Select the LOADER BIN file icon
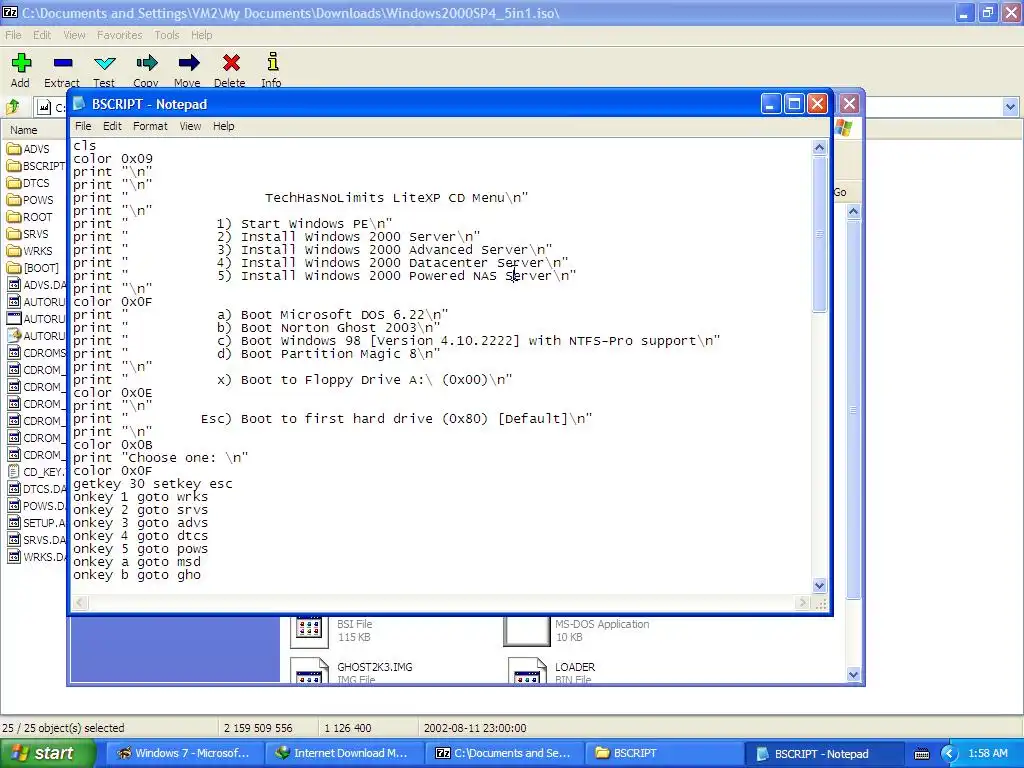1024x768 pixels. click(x=527, y=670)
